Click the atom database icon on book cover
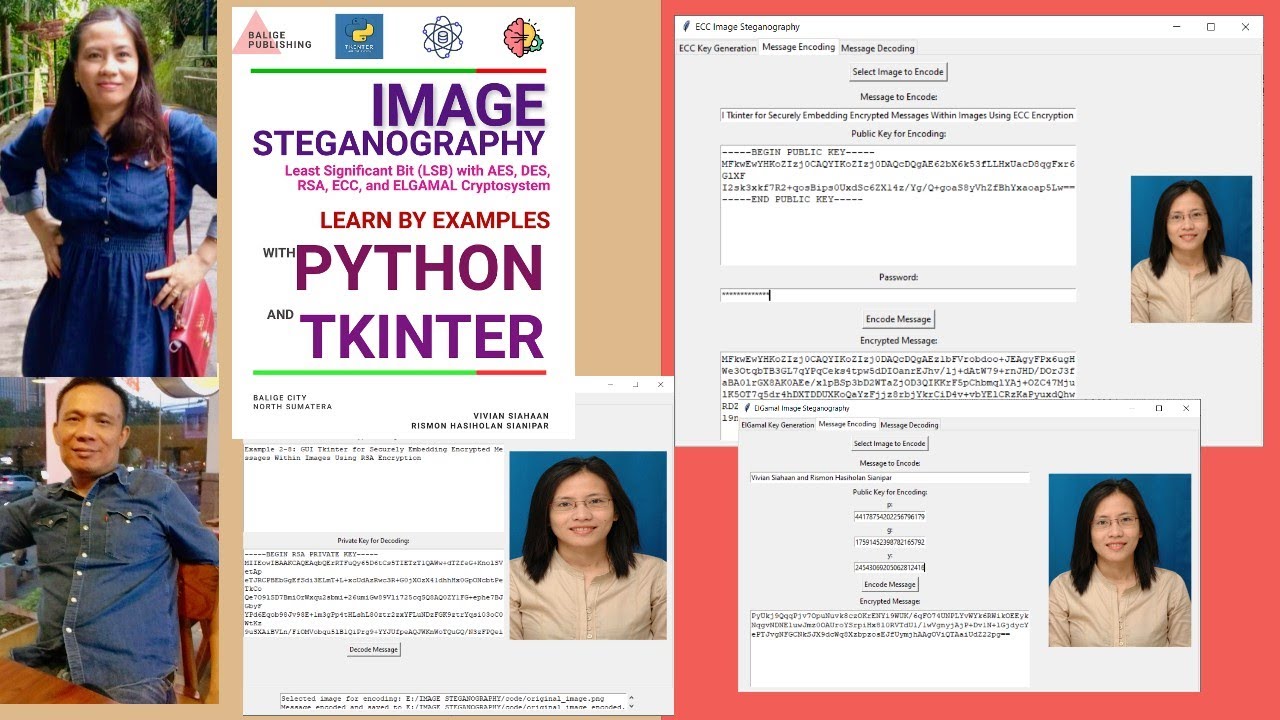 click(443, 36)
